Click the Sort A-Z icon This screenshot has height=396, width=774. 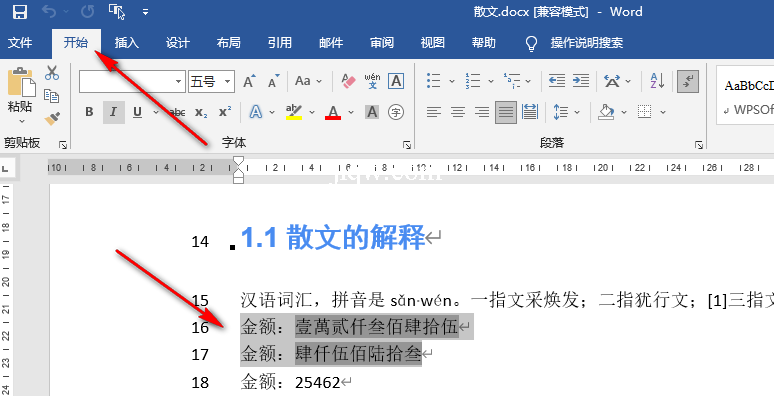point(657,80)
